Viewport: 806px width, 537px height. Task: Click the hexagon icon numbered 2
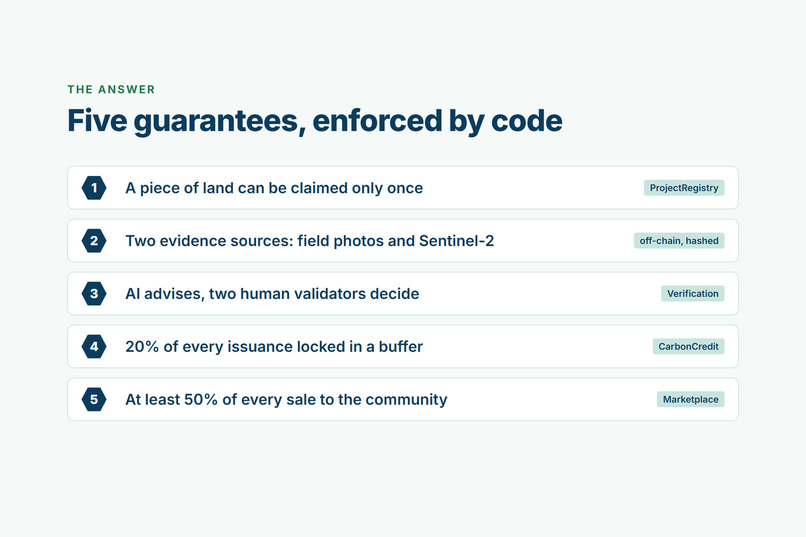[x=94, y=241]
